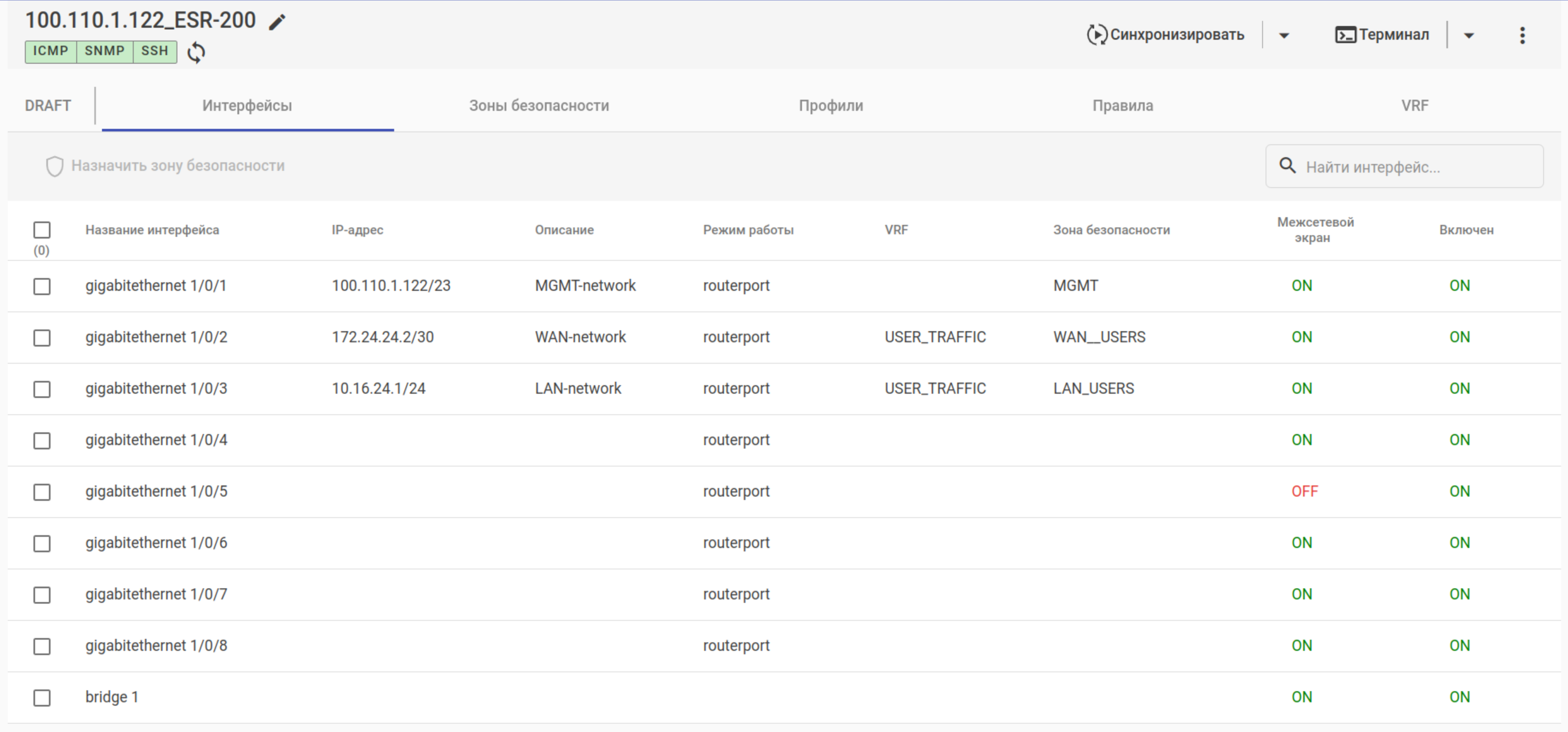Select the checkbox for gigabitethernet 1/0/5
The height and width of the screenshot is (732, 1568).
42,492
